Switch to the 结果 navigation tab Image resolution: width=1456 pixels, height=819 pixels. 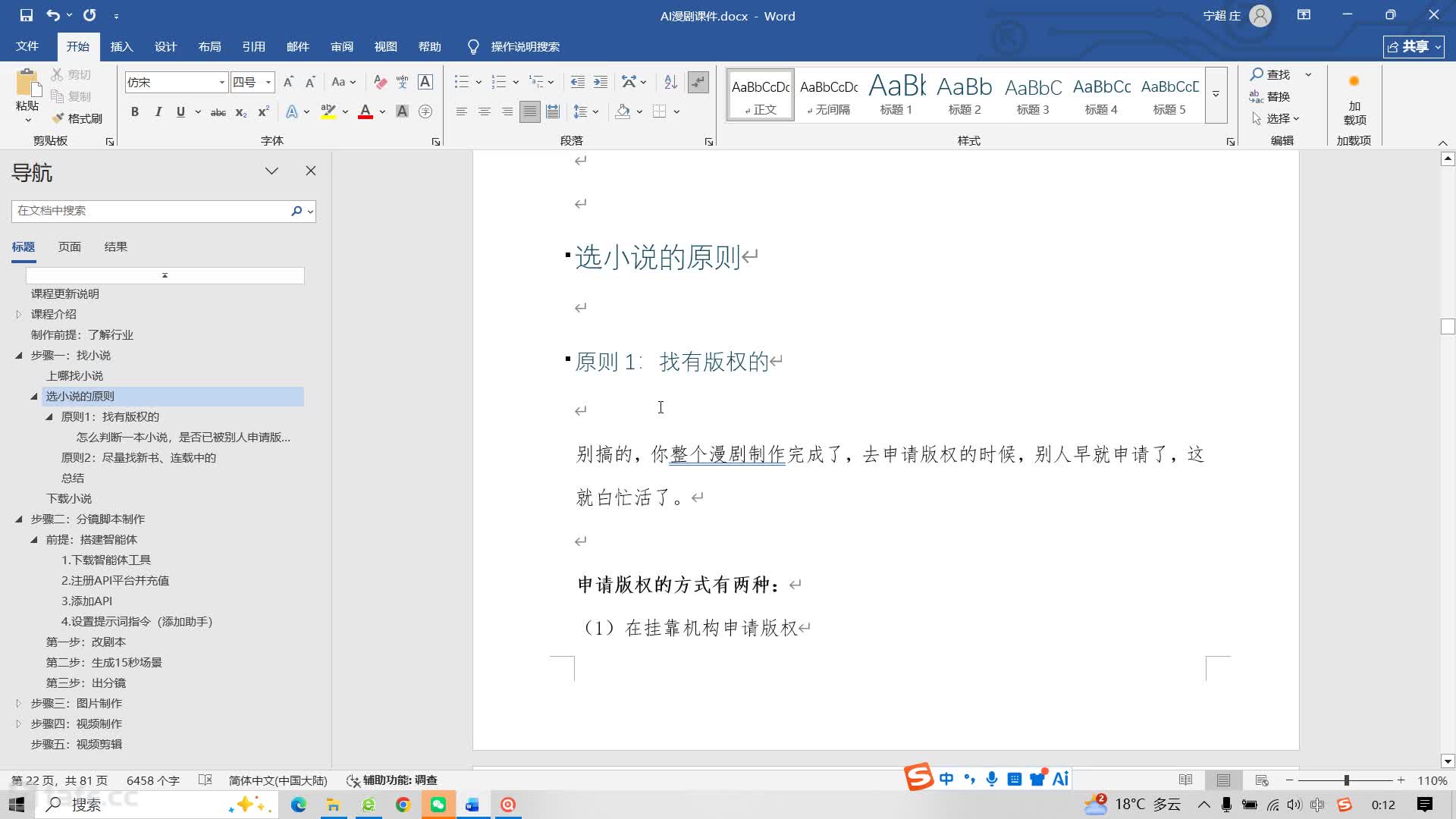[x=115, y=247]
